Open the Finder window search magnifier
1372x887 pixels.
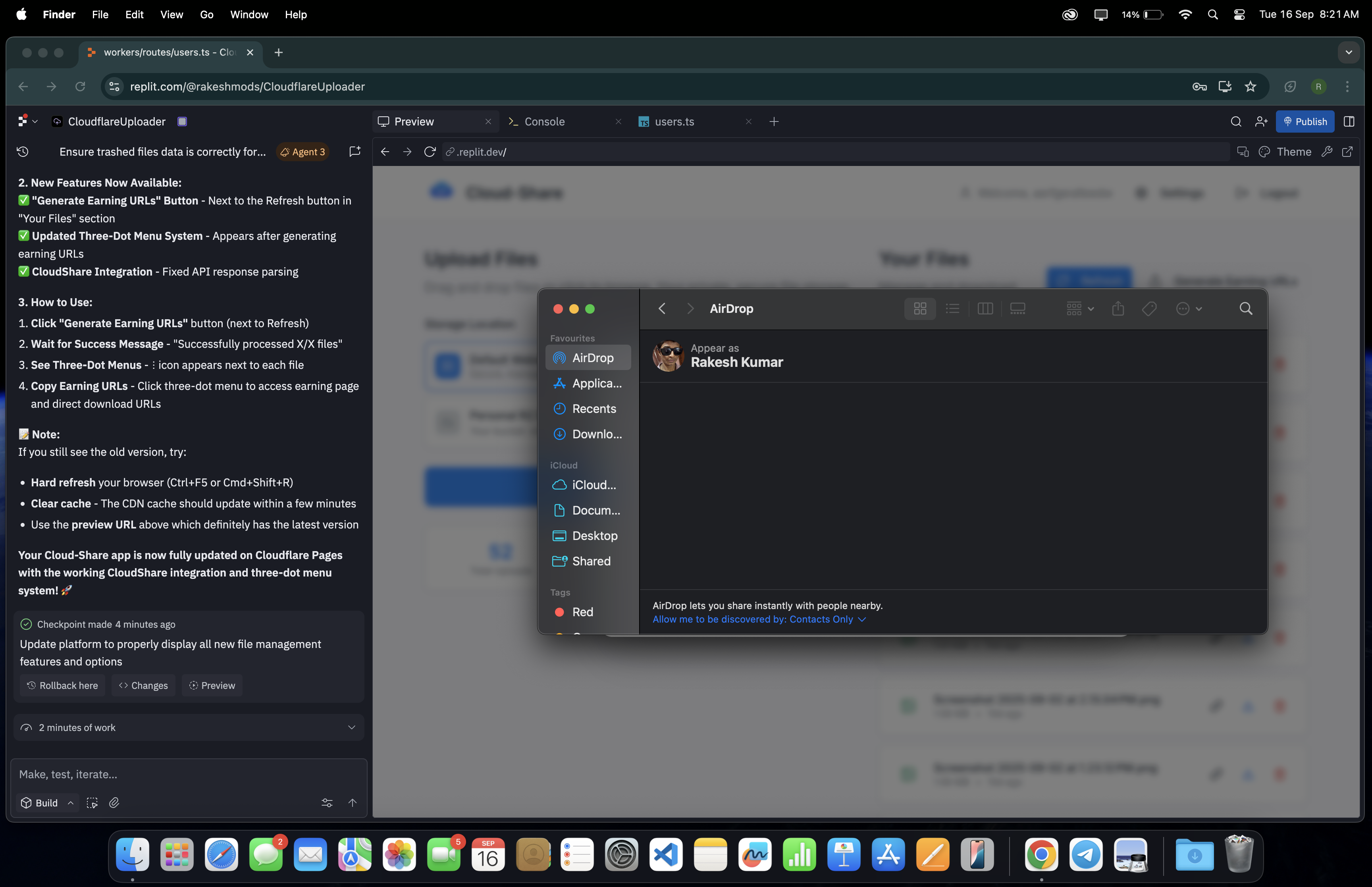[x=1246, y=309]
